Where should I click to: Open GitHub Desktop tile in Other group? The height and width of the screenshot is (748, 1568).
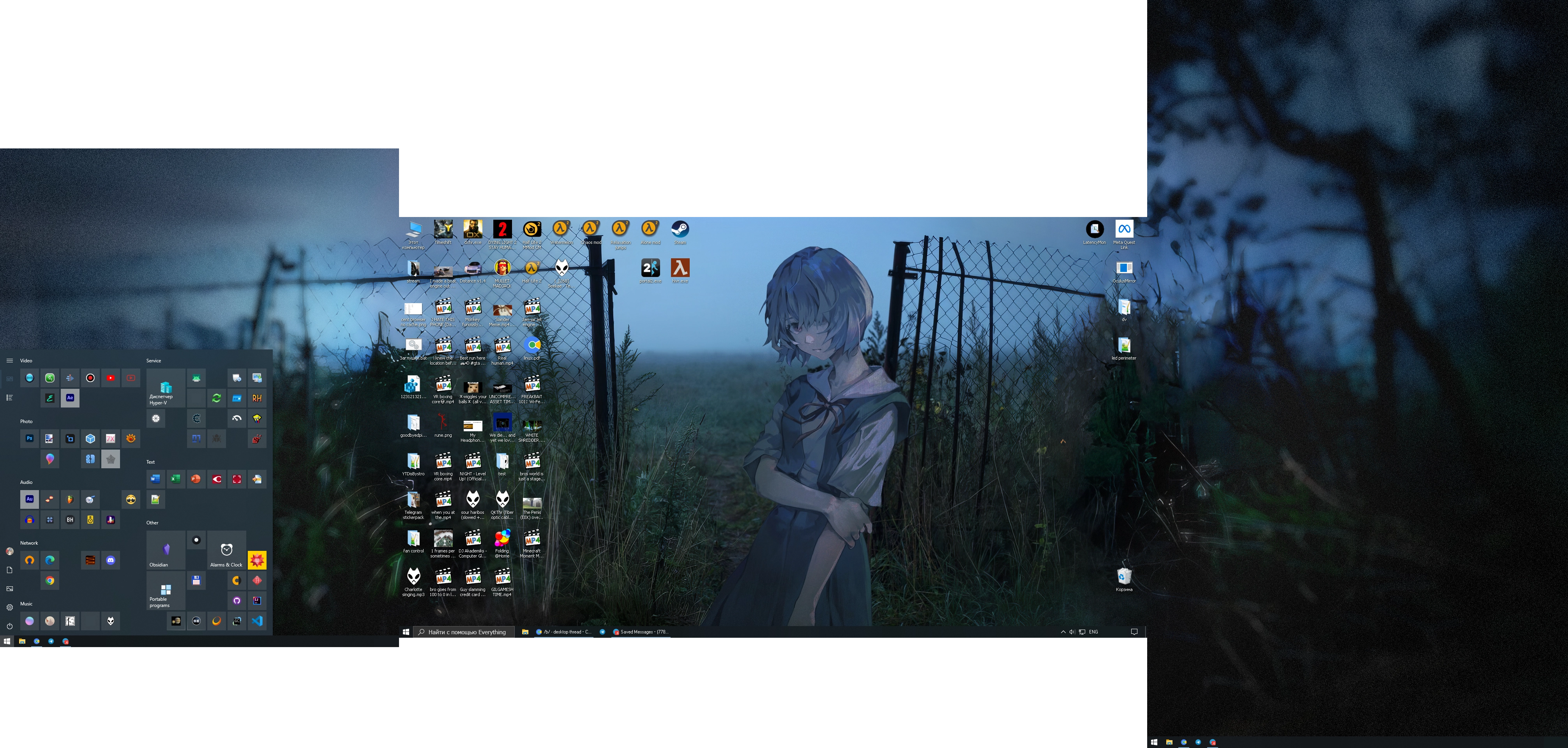tap(237, 601)
